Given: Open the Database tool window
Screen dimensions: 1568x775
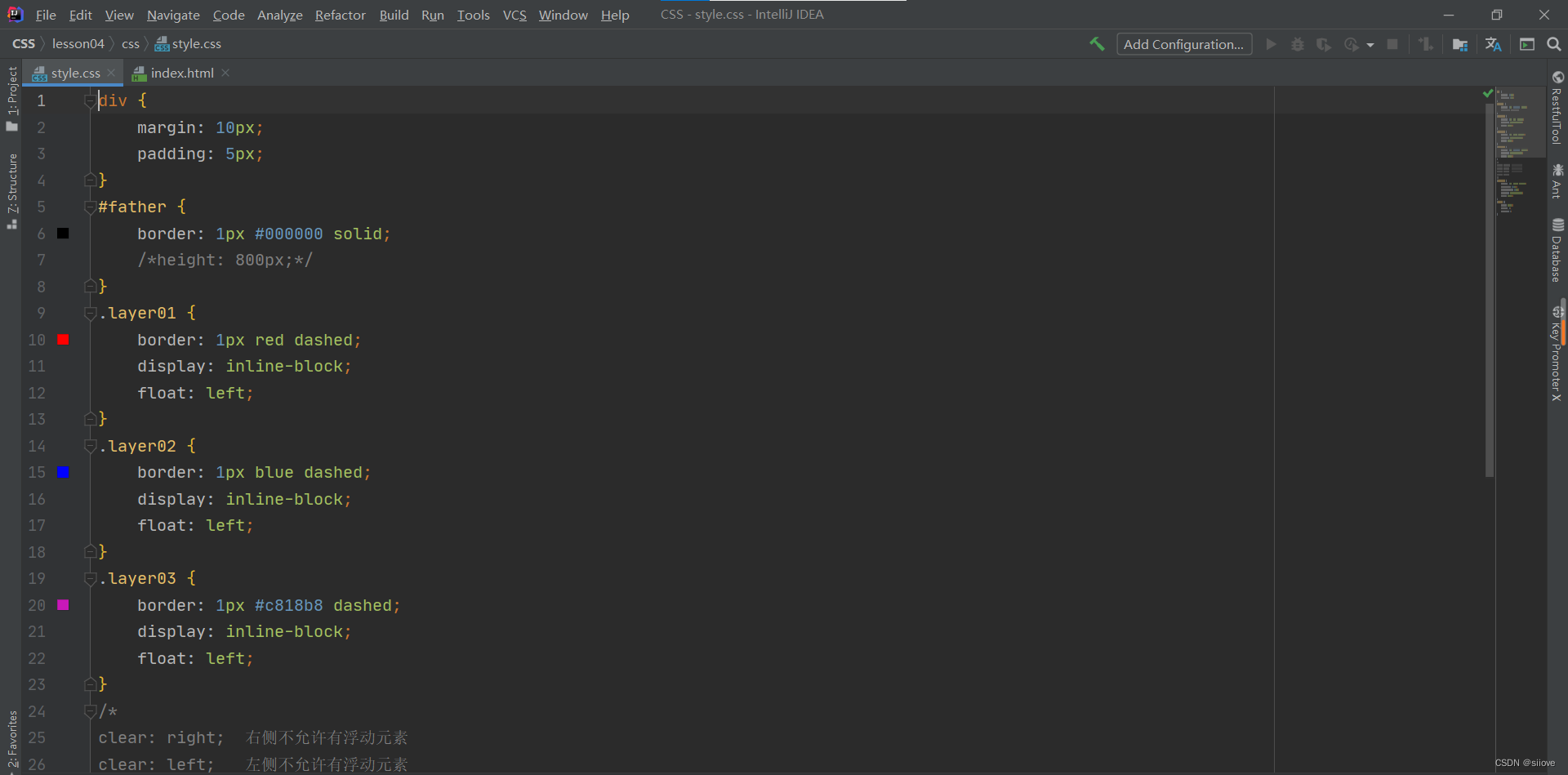Looking at the screenshot, I should pos(1558,253).
